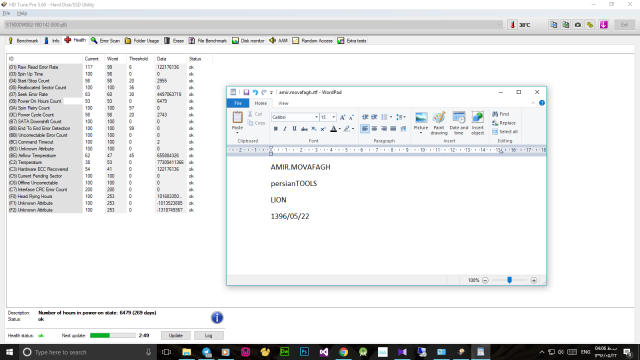Open the Folder Usage tab
Viewport: 640px width, 360px height.
click(142, 41)
